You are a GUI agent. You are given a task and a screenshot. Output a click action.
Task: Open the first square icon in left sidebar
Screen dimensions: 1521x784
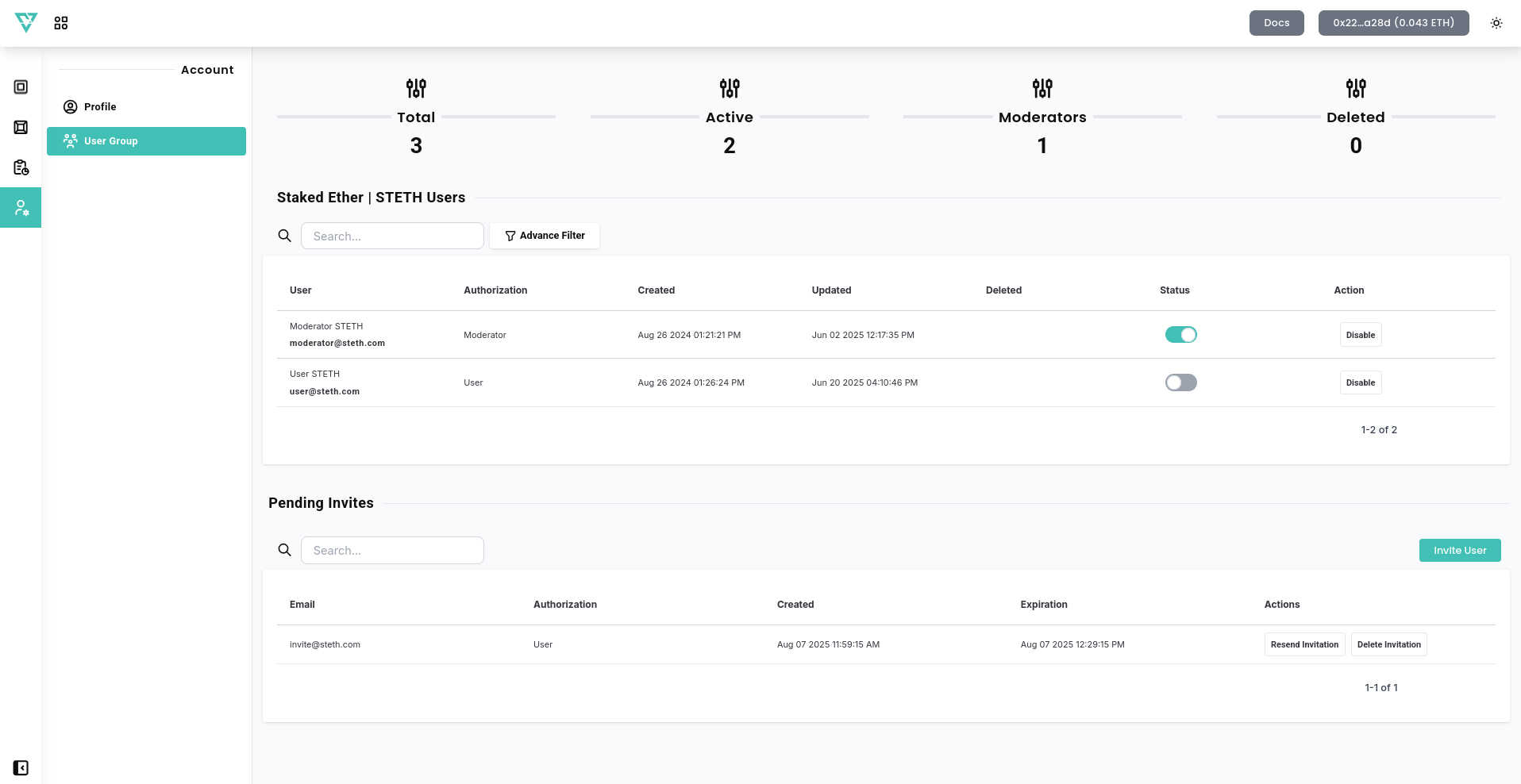tap(21, 87)
